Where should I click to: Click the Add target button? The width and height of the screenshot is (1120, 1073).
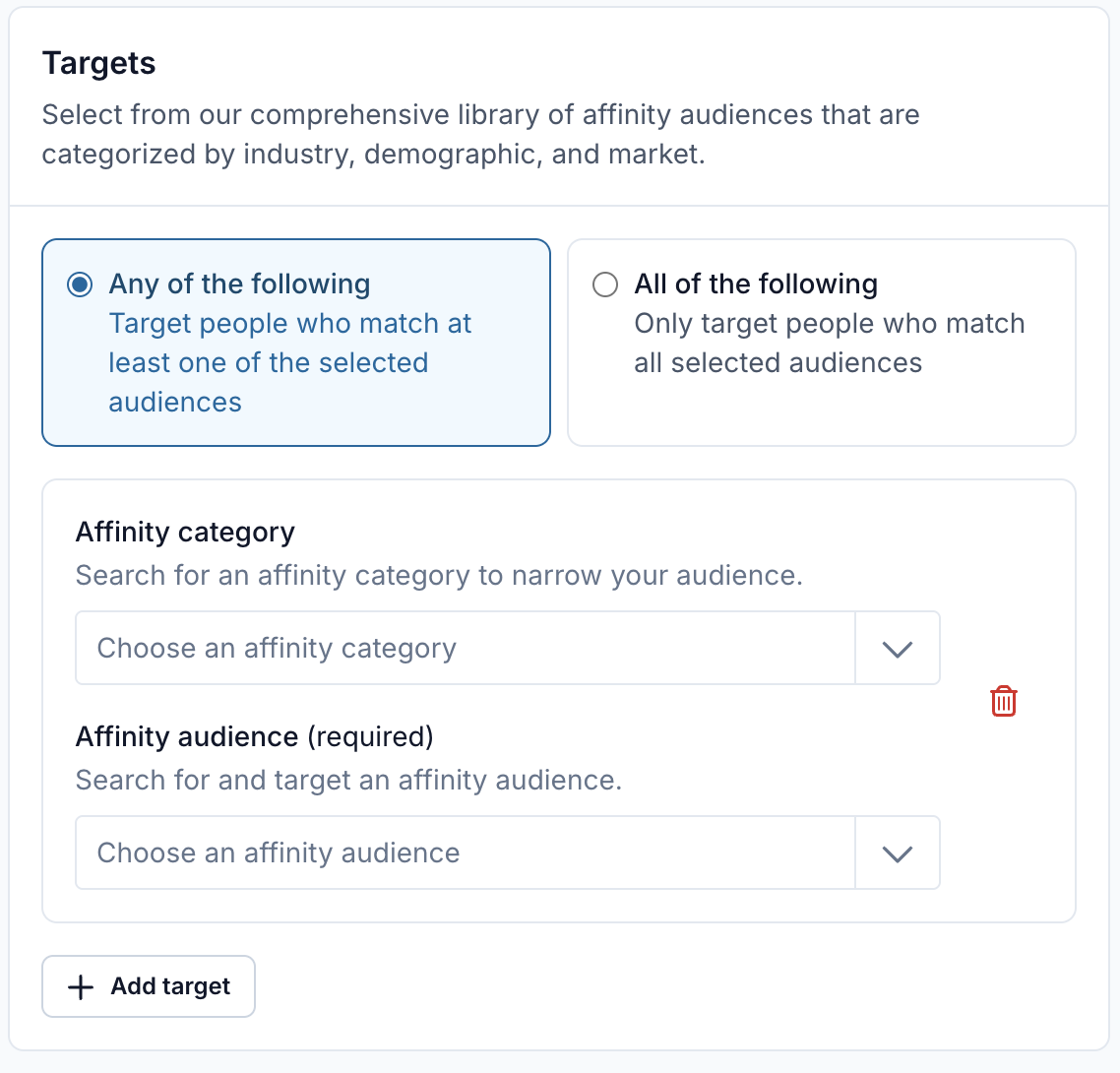tap(149, 986)
